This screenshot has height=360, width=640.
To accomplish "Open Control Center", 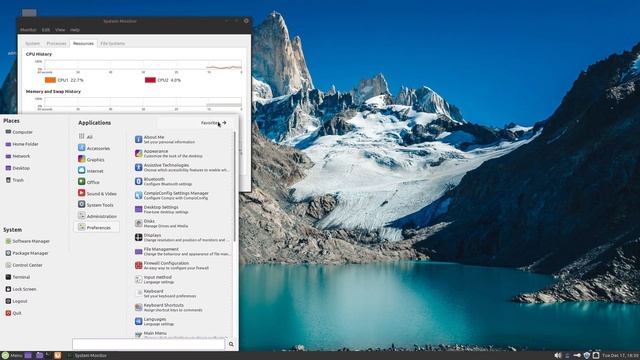I will pos(24,265).
